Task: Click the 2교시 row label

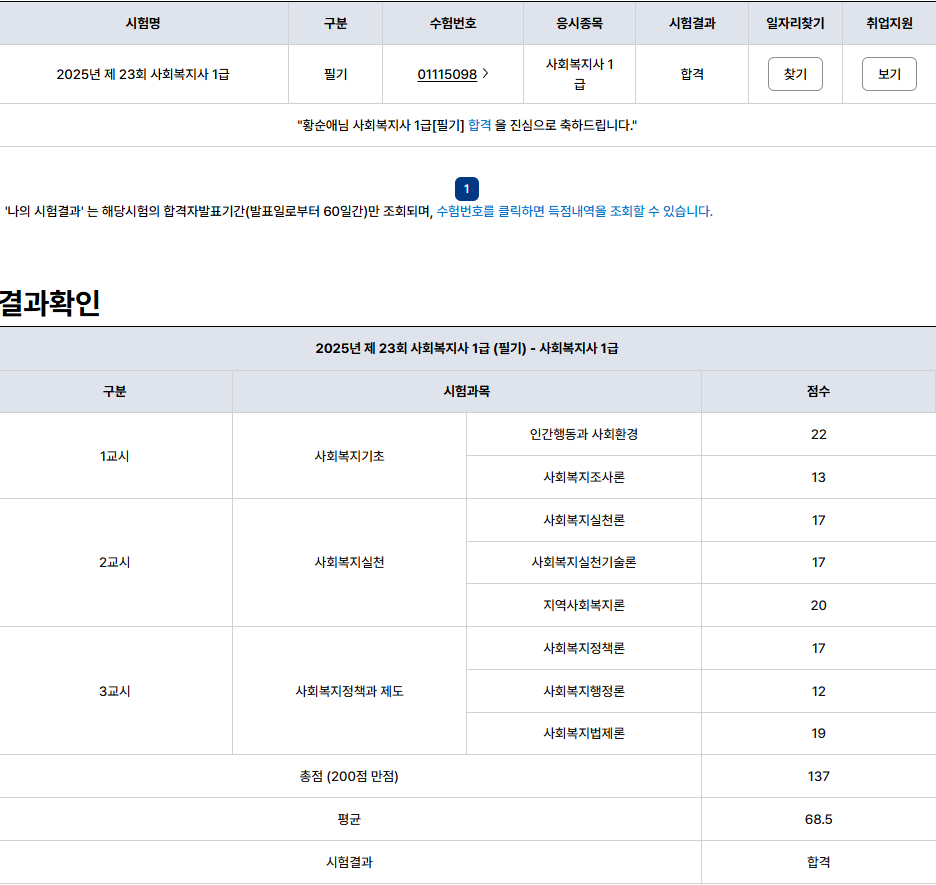Action: pos(115,562)
